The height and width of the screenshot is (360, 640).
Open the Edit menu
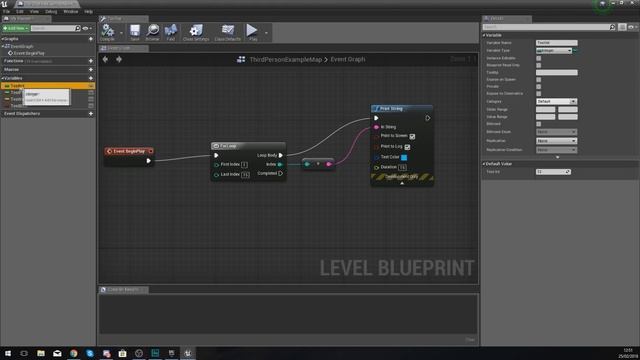point(20,11)
